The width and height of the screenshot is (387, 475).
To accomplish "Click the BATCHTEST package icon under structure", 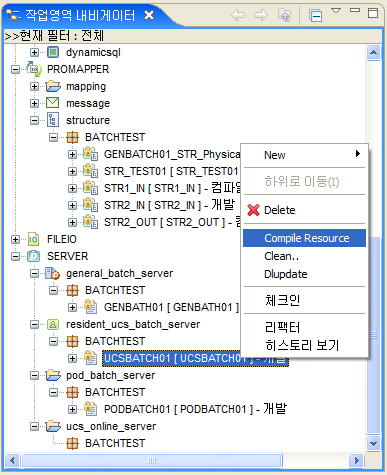I will (72, 137).
